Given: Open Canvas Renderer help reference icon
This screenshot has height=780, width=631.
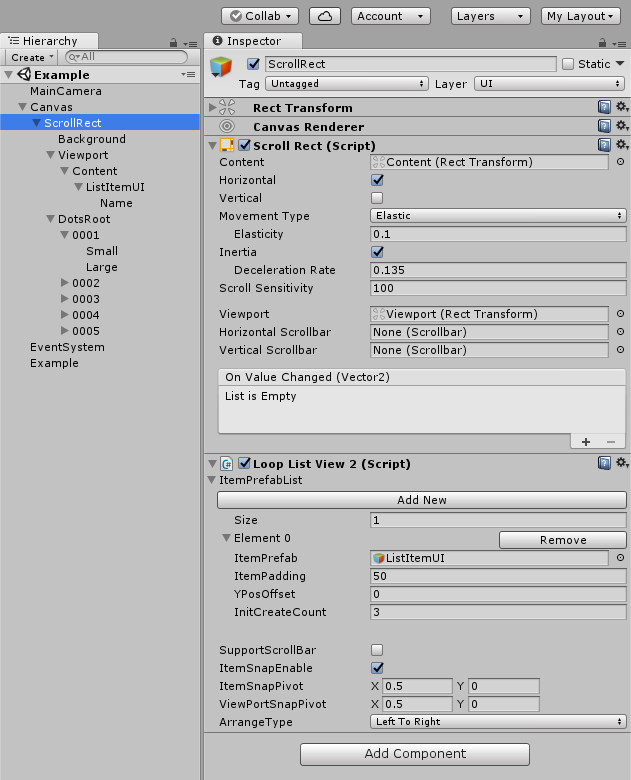Looking at the screenshot, I should pyautogui.click(x=604, y=126).
